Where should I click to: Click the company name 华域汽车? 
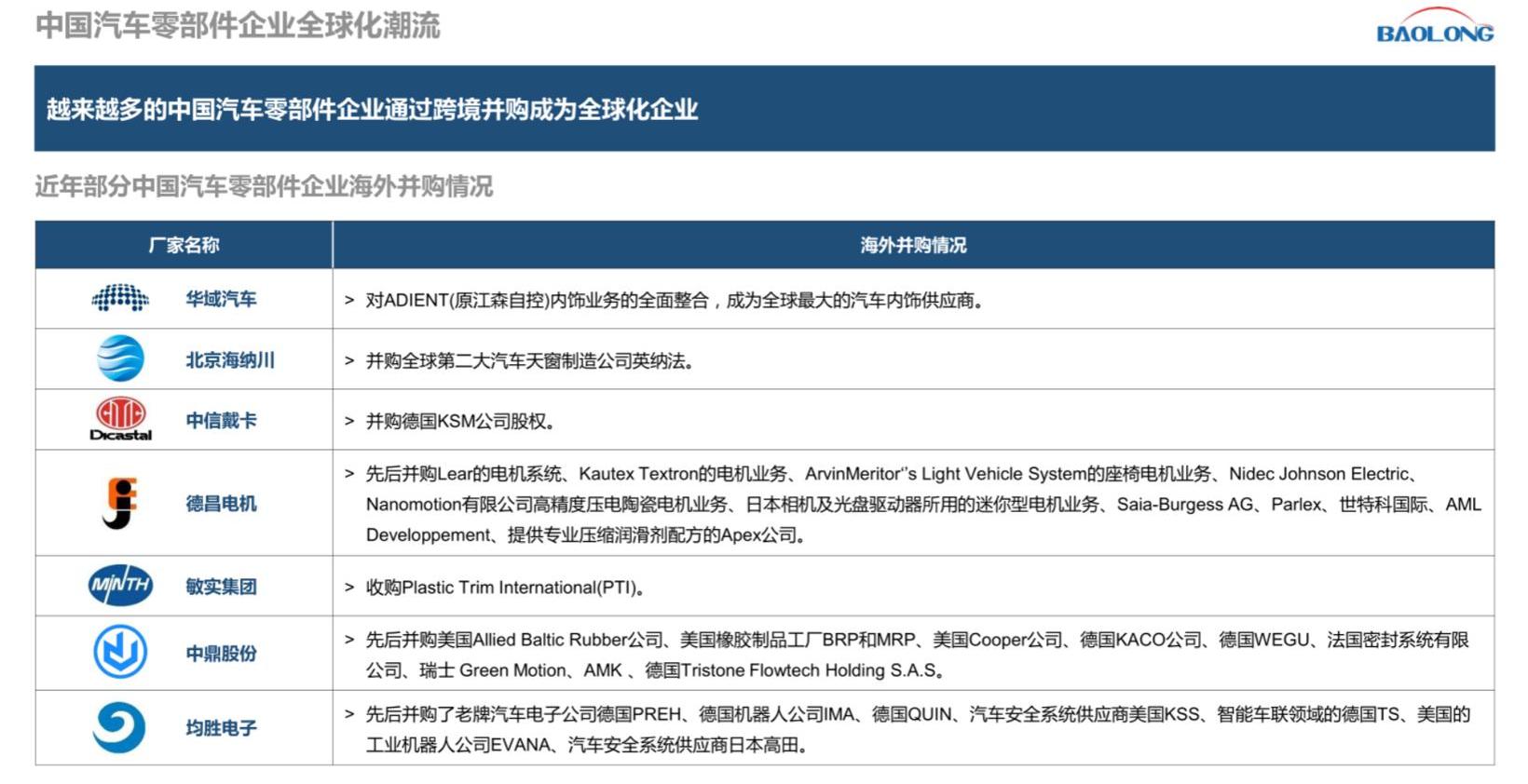click(221, 299)
